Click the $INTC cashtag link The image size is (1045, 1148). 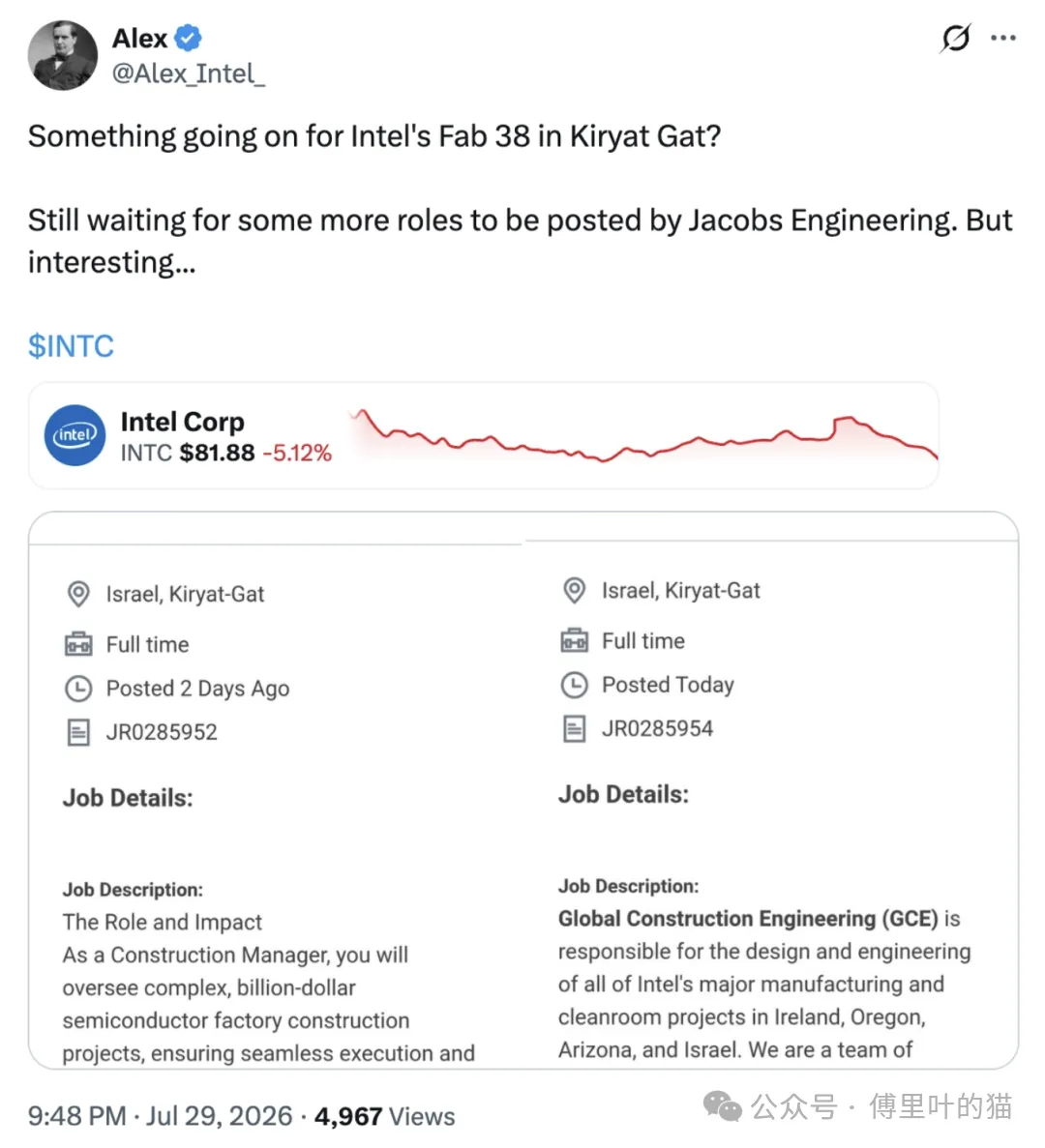[71, 345]
